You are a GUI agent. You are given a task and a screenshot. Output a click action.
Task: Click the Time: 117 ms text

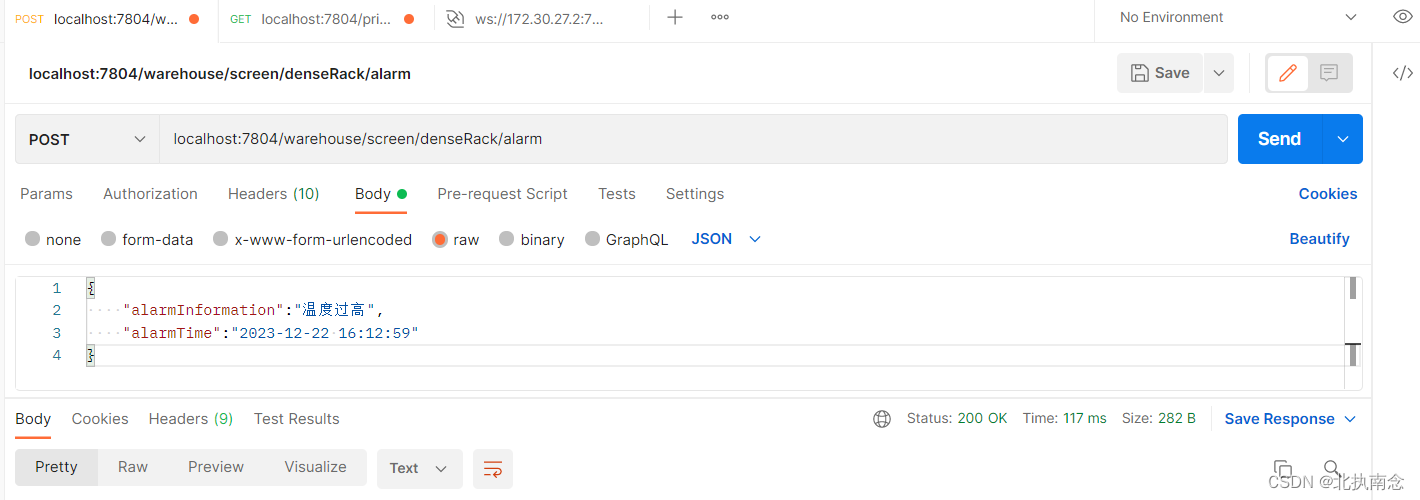[1064, 419]
